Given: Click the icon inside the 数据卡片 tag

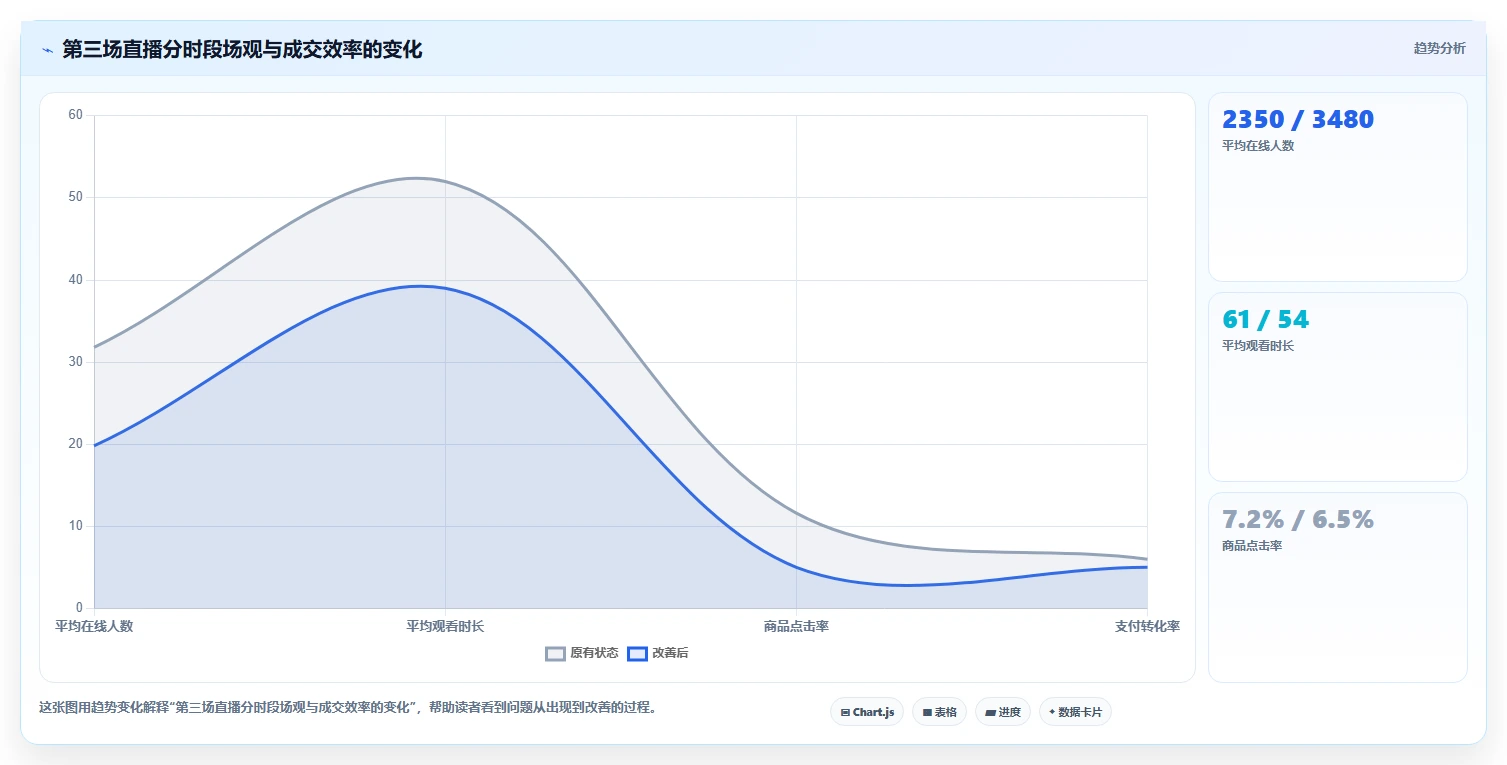Looking at the screenshot, I should pyautogui.click(x=1052, y=712).
